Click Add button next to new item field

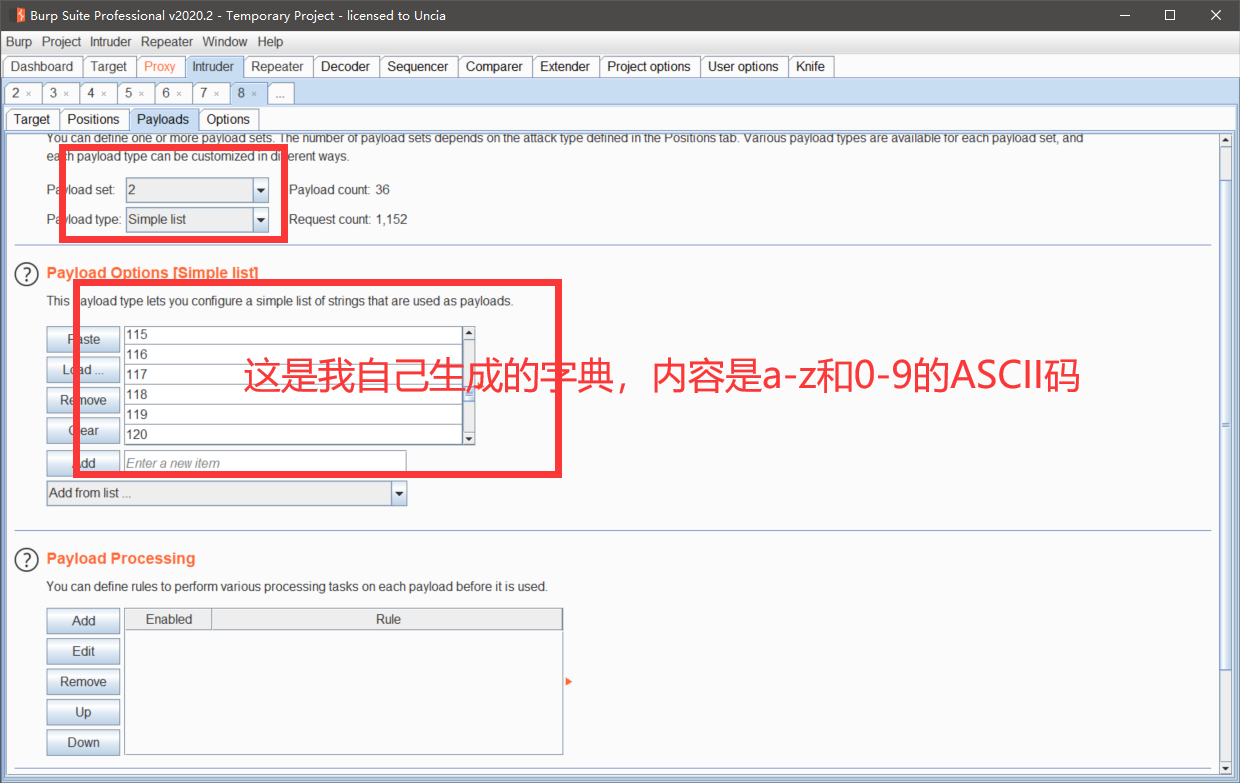point(83,463)
